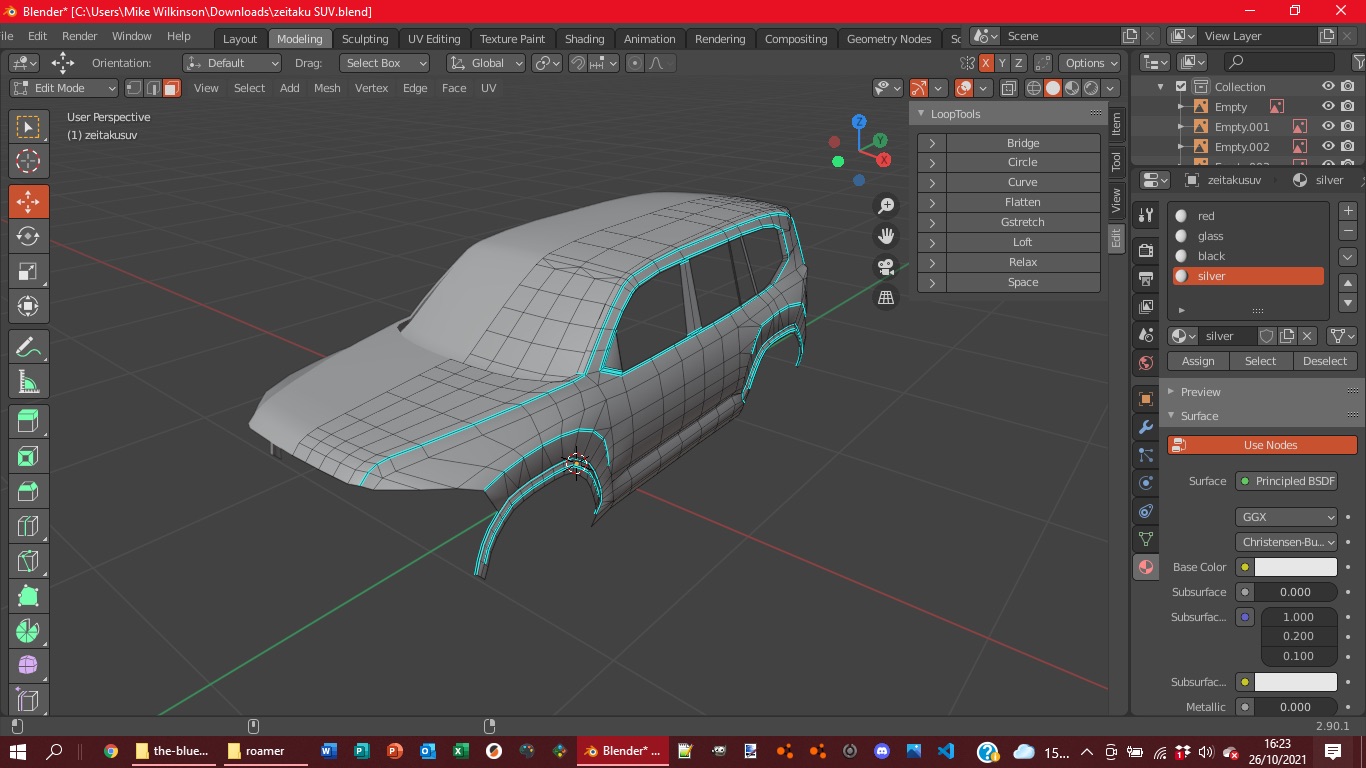Click the Relax button in LoopTools
The width and height of the screenshot is (1366, 768).
pyautogui.click(x=1022, y=262)
